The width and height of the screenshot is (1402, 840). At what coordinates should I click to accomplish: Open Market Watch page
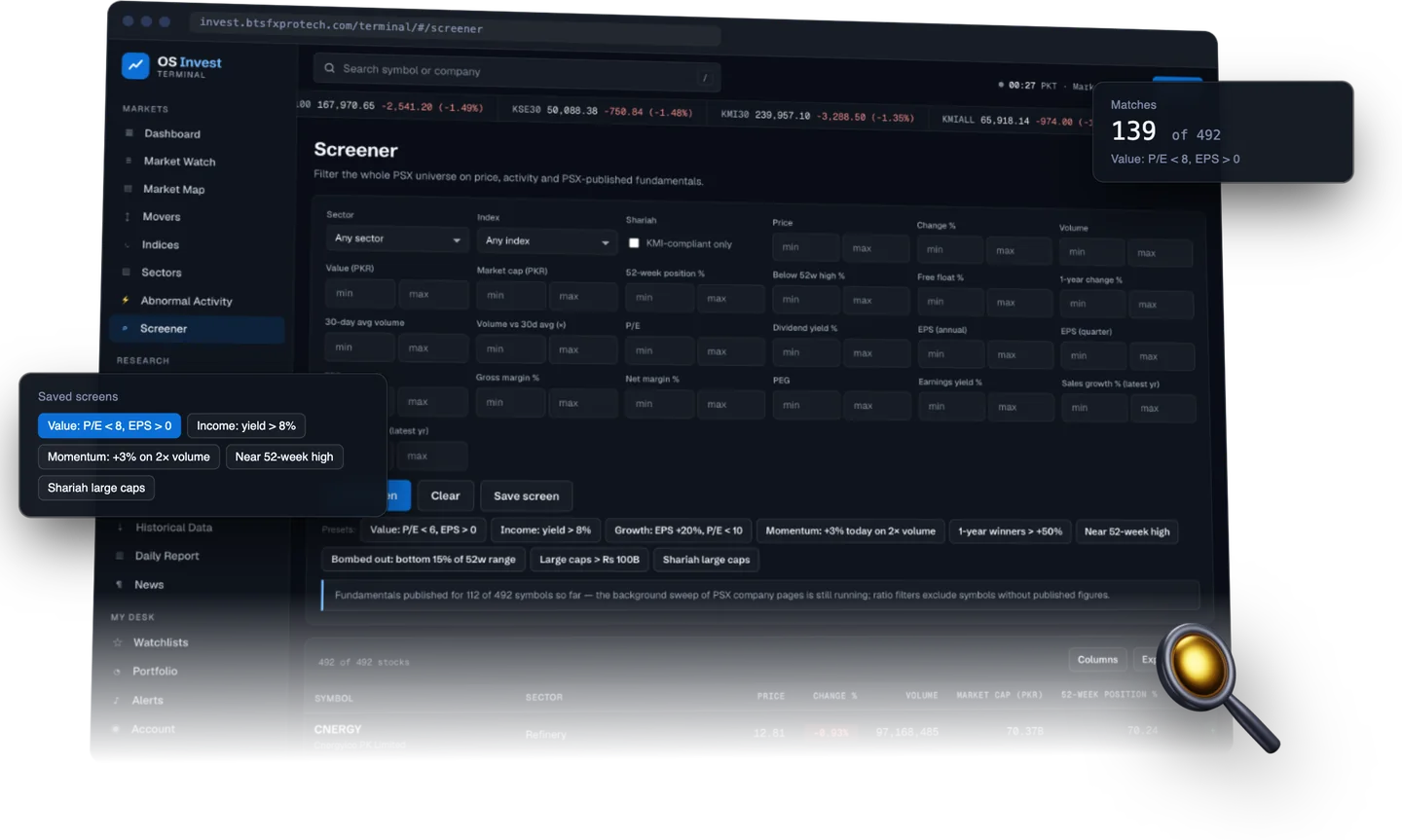coord(179,162)
